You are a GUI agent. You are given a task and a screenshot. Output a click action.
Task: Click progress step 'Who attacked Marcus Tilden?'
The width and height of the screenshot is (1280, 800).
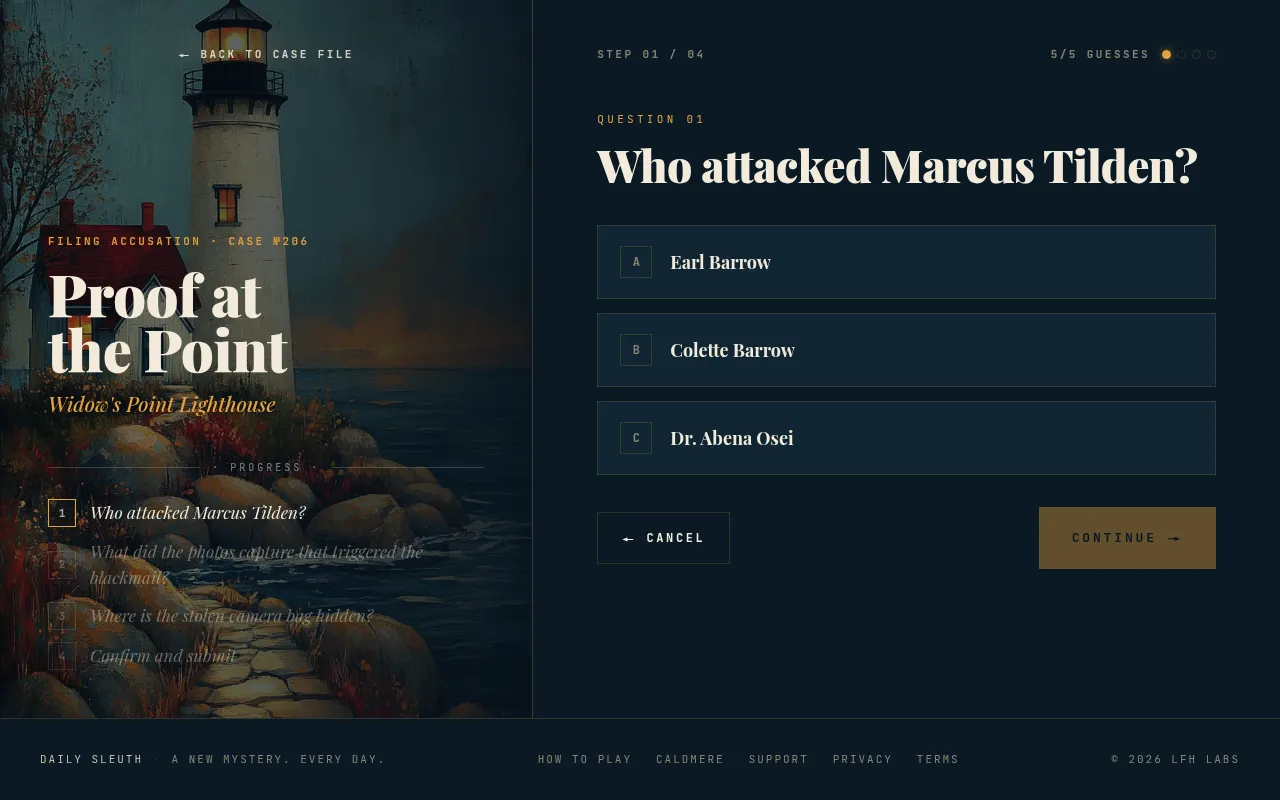click(x=198, y=513)
